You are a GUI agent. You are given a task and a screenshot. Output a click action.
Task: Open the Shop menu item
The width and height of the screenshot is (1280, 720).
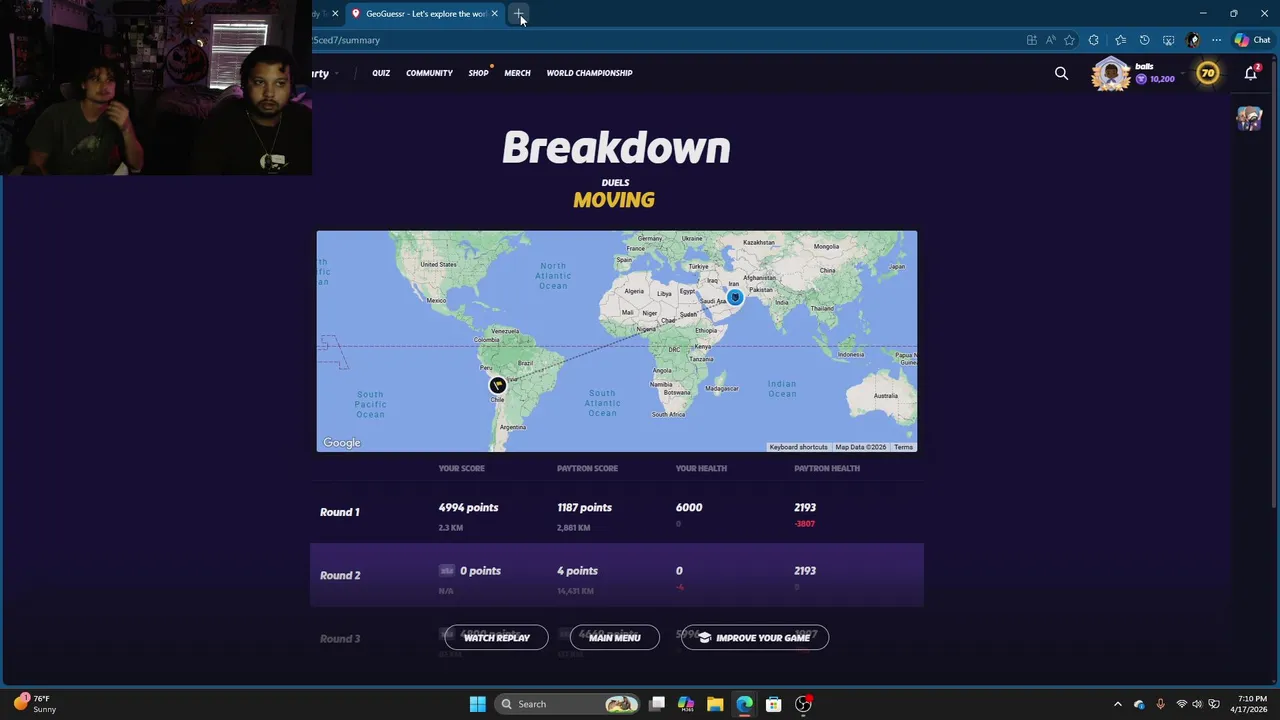(x=478, y=73)
